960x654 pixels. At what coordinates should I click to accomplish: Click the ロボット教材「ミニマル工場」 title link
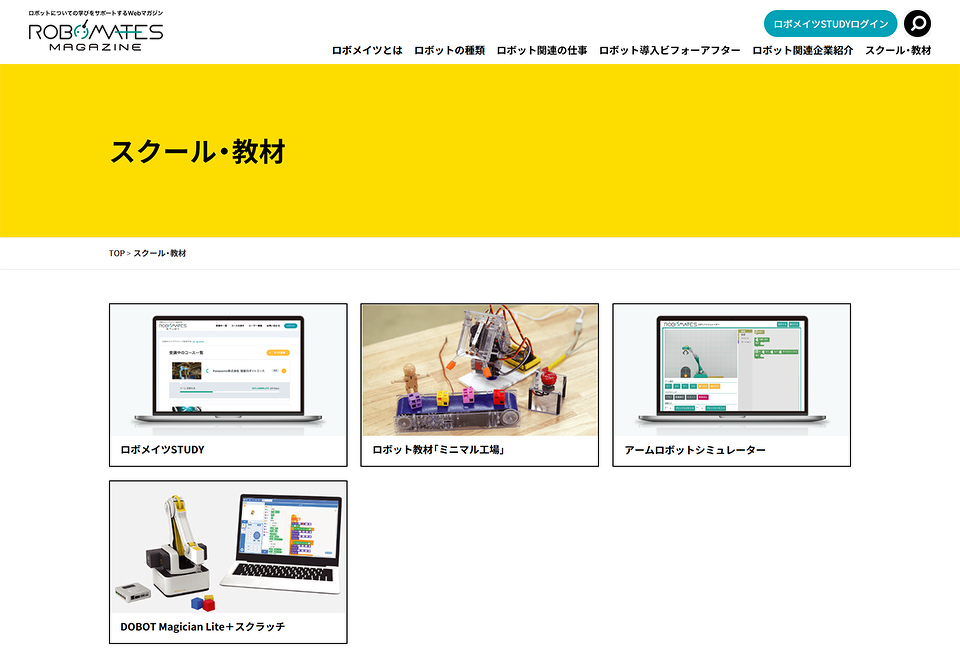(x=438, y=450)
